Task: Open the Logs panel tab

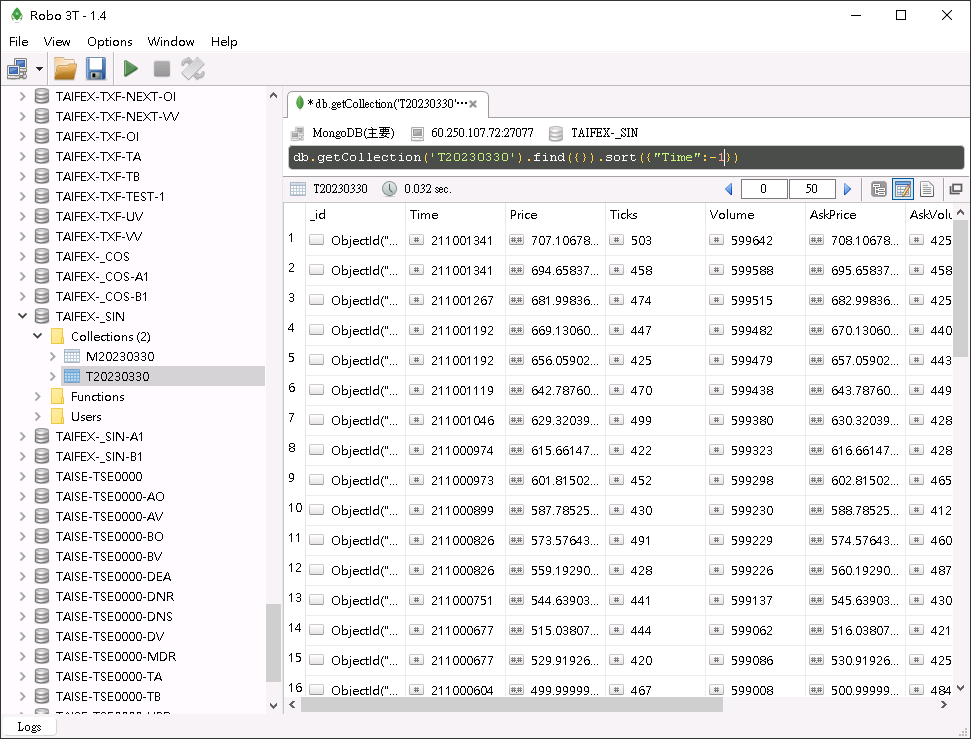Action: [x=29, y=727]
